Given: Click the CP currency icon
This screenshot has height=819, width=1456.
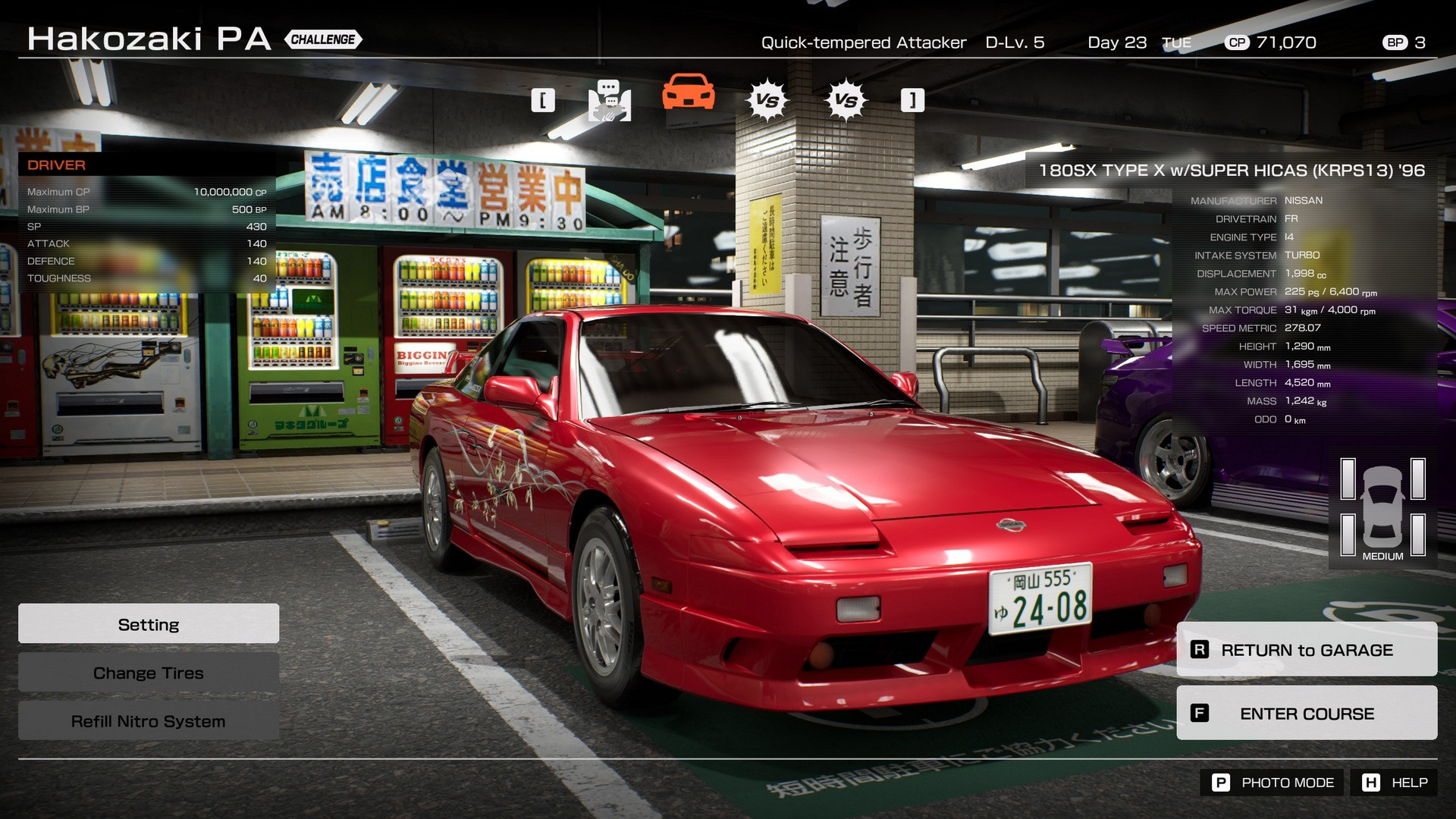Looking at the screenshot, I should point(1237,42).
